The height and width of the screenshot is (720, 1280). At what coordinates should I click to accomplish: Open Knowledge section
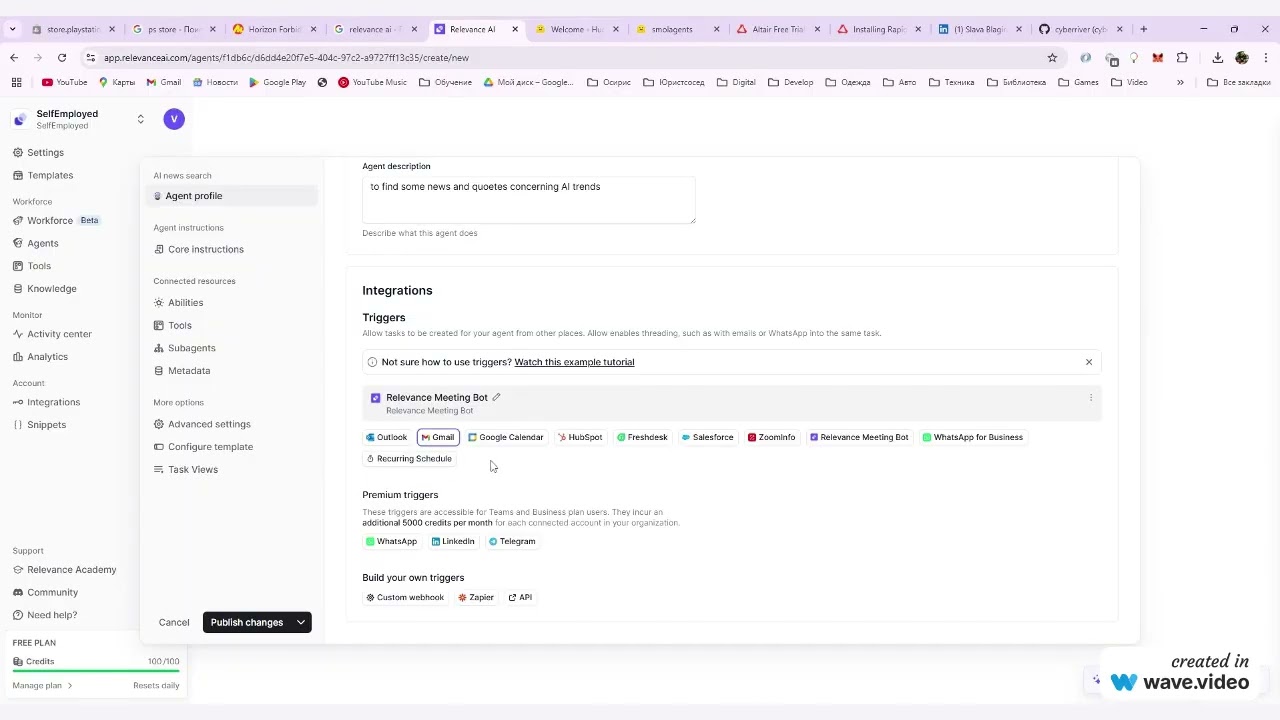point(44,288)
